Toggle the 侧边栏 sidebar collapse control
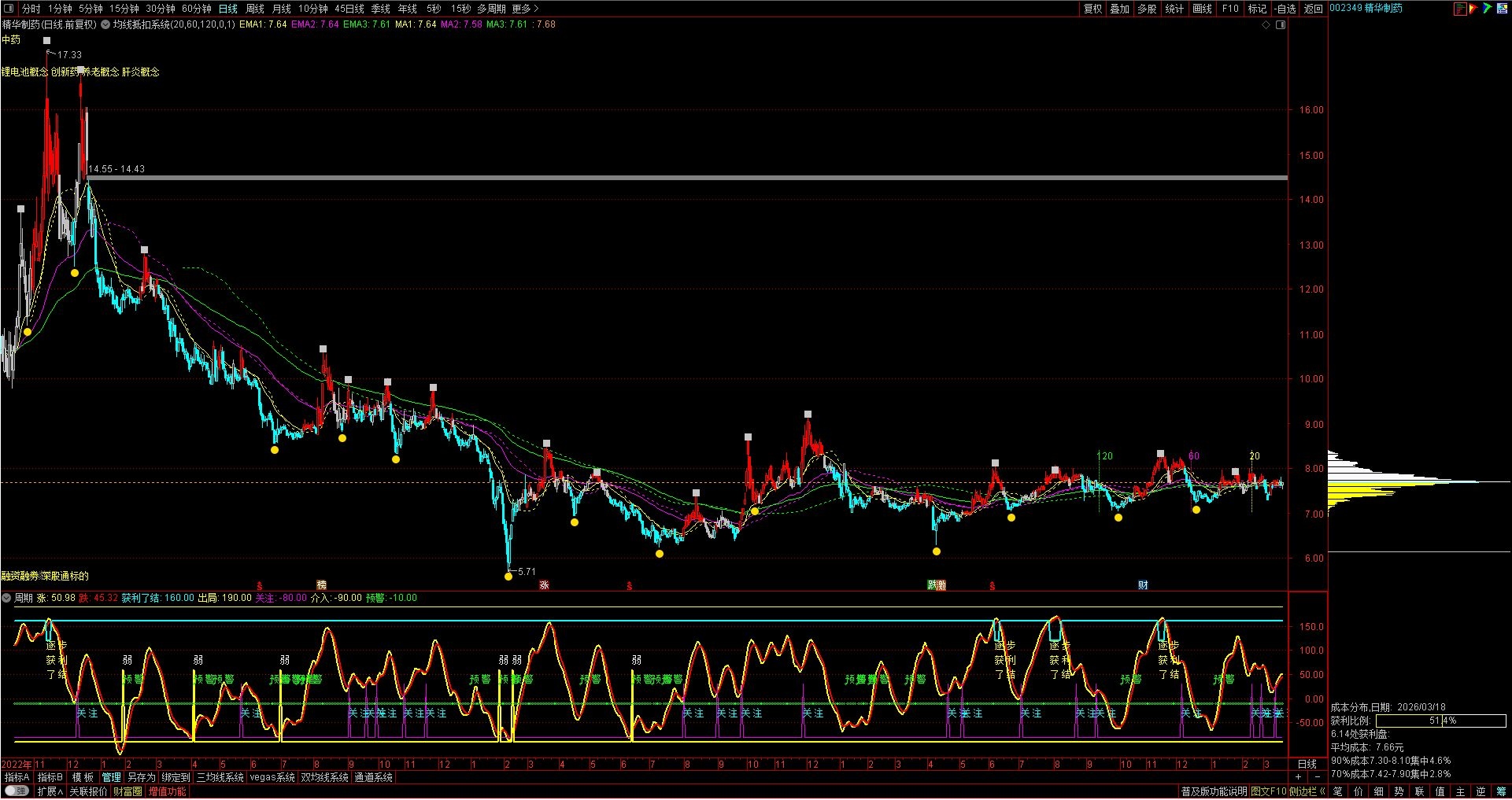This screenshot has height=800, width=1512. coord(1307,791)
